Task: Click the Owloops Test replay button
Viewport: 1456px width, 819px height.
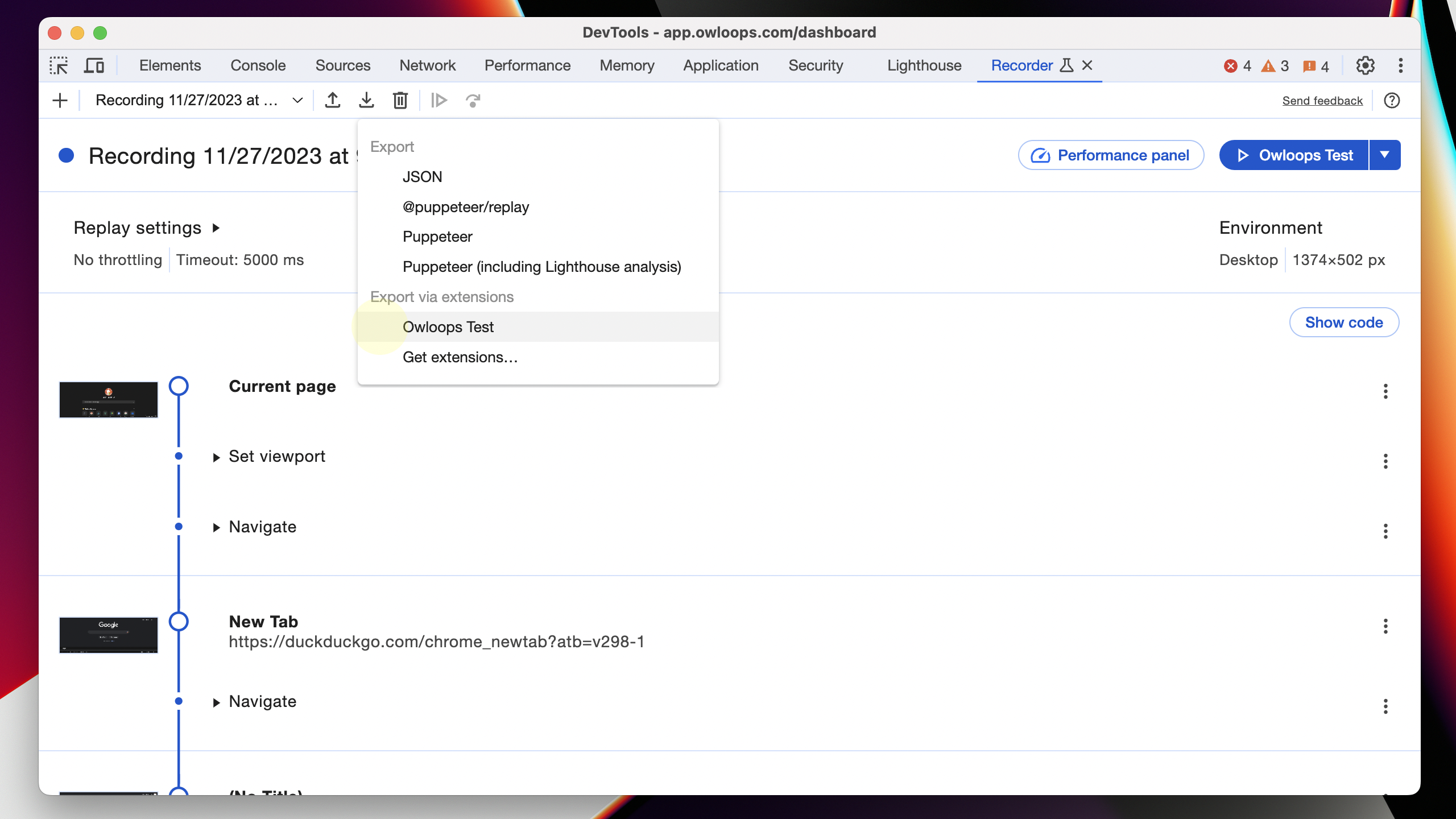Action: tap(1294, 155)
